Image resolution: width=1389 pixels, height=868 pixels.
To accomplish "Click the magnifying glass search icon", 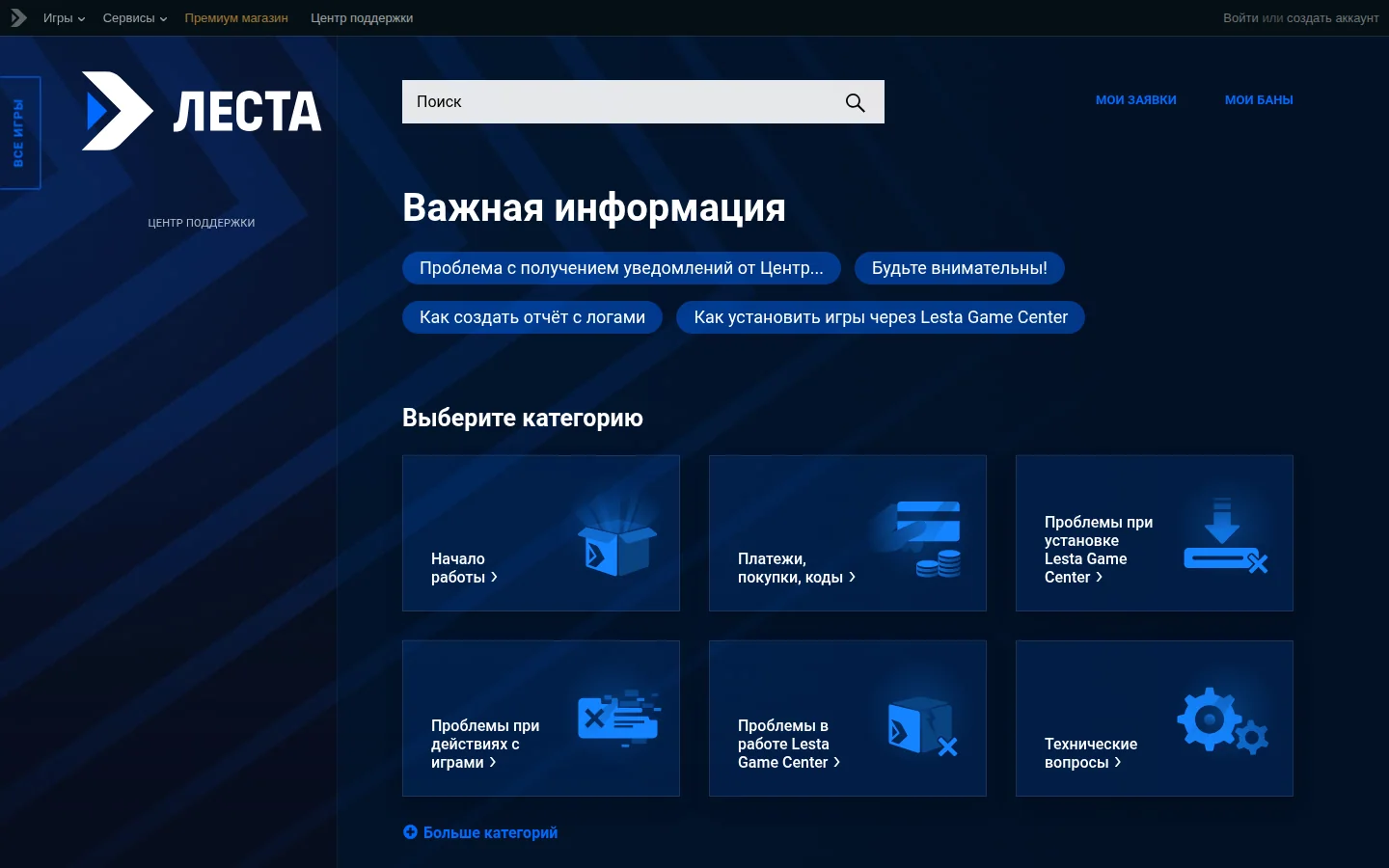I will click(x=856, y=102).
